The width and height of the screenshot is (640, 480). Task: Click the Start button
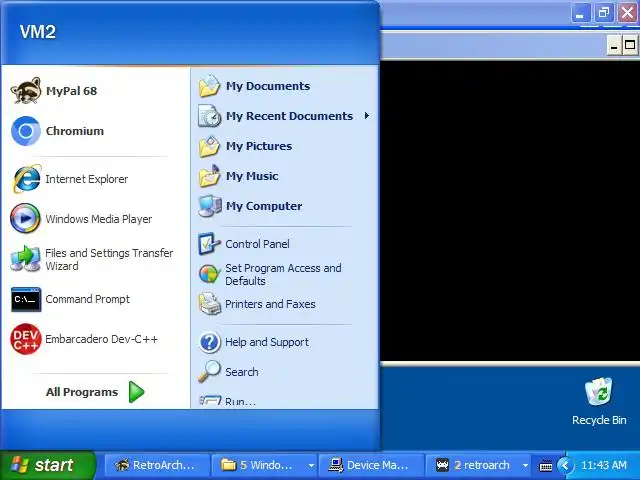tap(48, 465)
